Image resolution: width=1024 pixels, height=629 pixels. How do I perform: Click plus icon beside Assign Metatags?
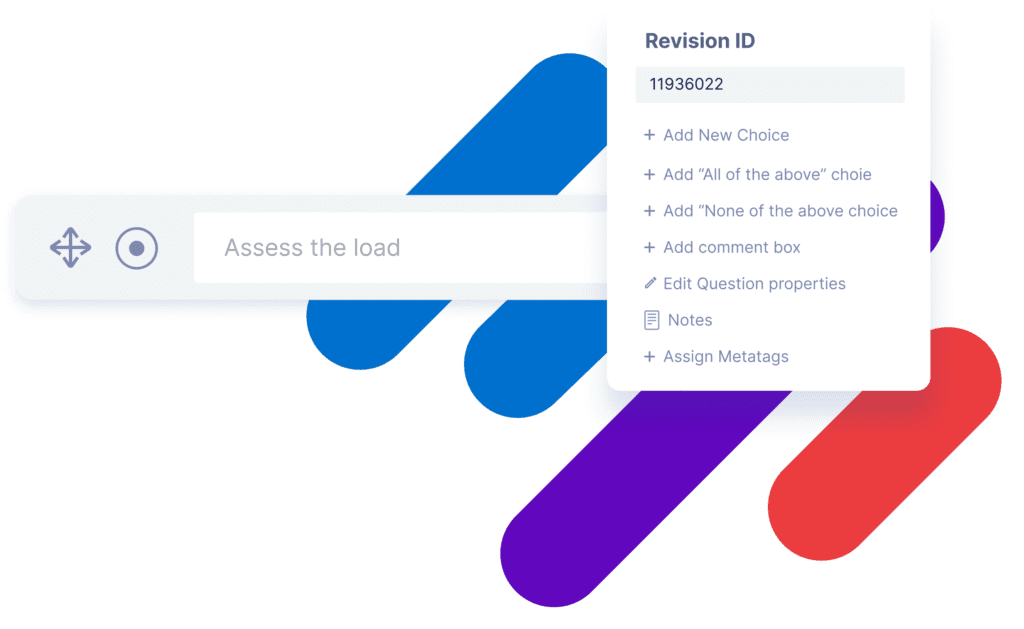(x=649, y=356)
